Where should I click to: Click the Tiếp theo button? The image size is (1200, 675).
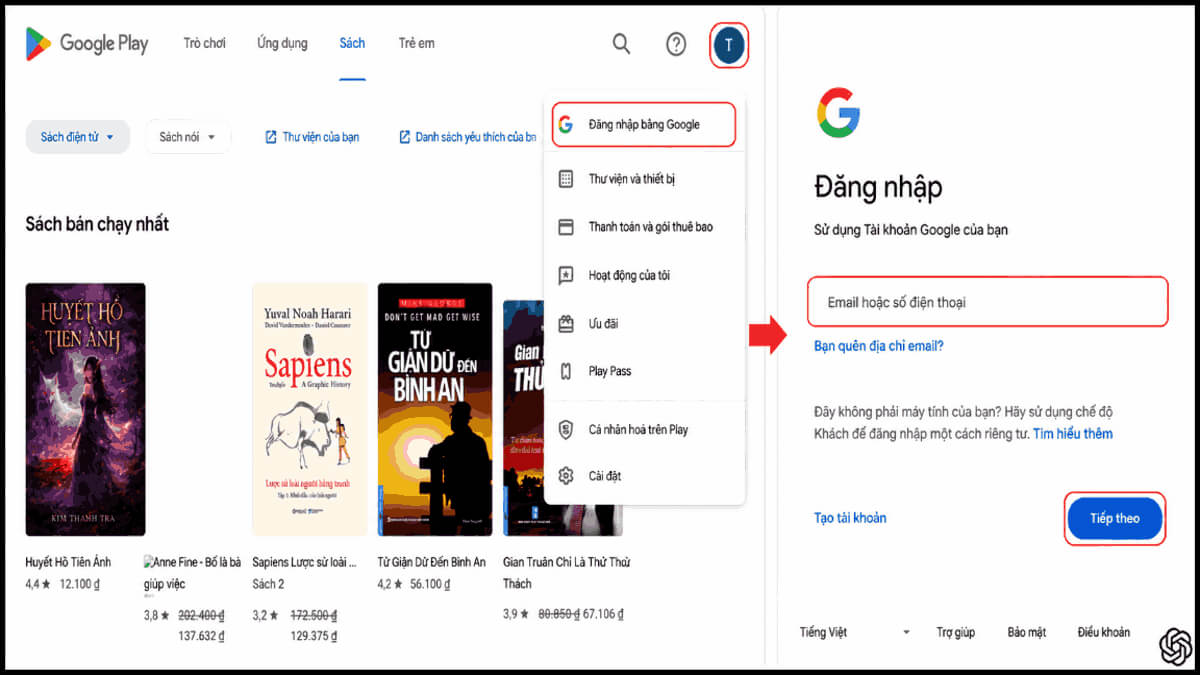pos(1115,519)
